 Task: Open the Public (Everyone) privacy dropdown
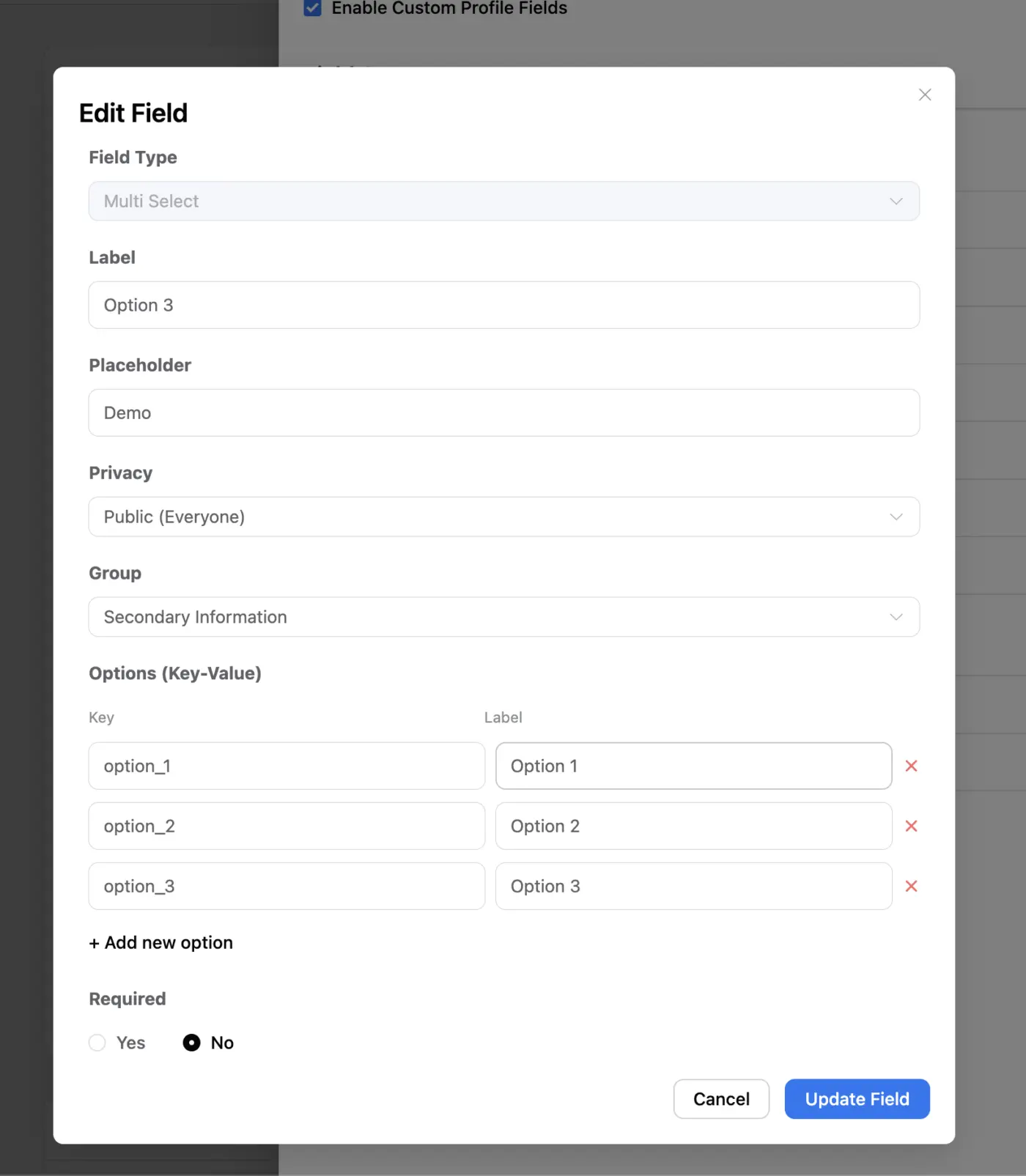pyautogui.click(x=504, y=517)
